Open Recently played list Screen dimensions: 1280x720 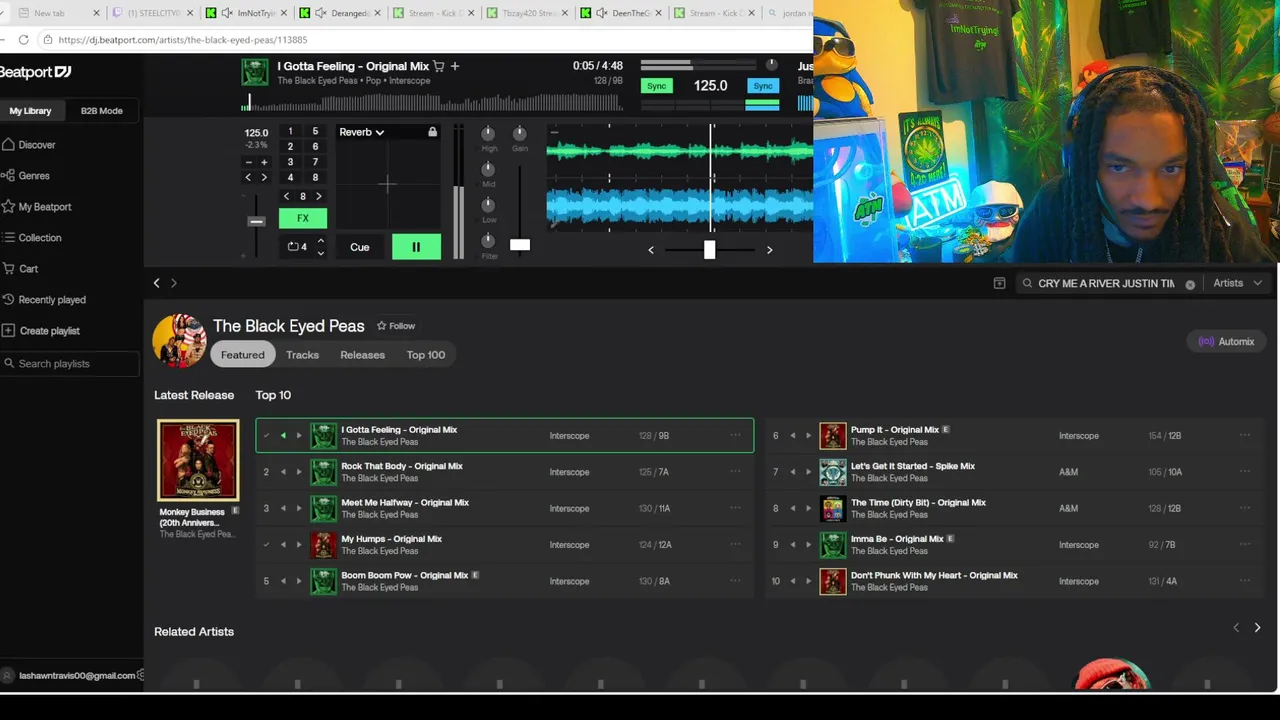coord(52,300)
